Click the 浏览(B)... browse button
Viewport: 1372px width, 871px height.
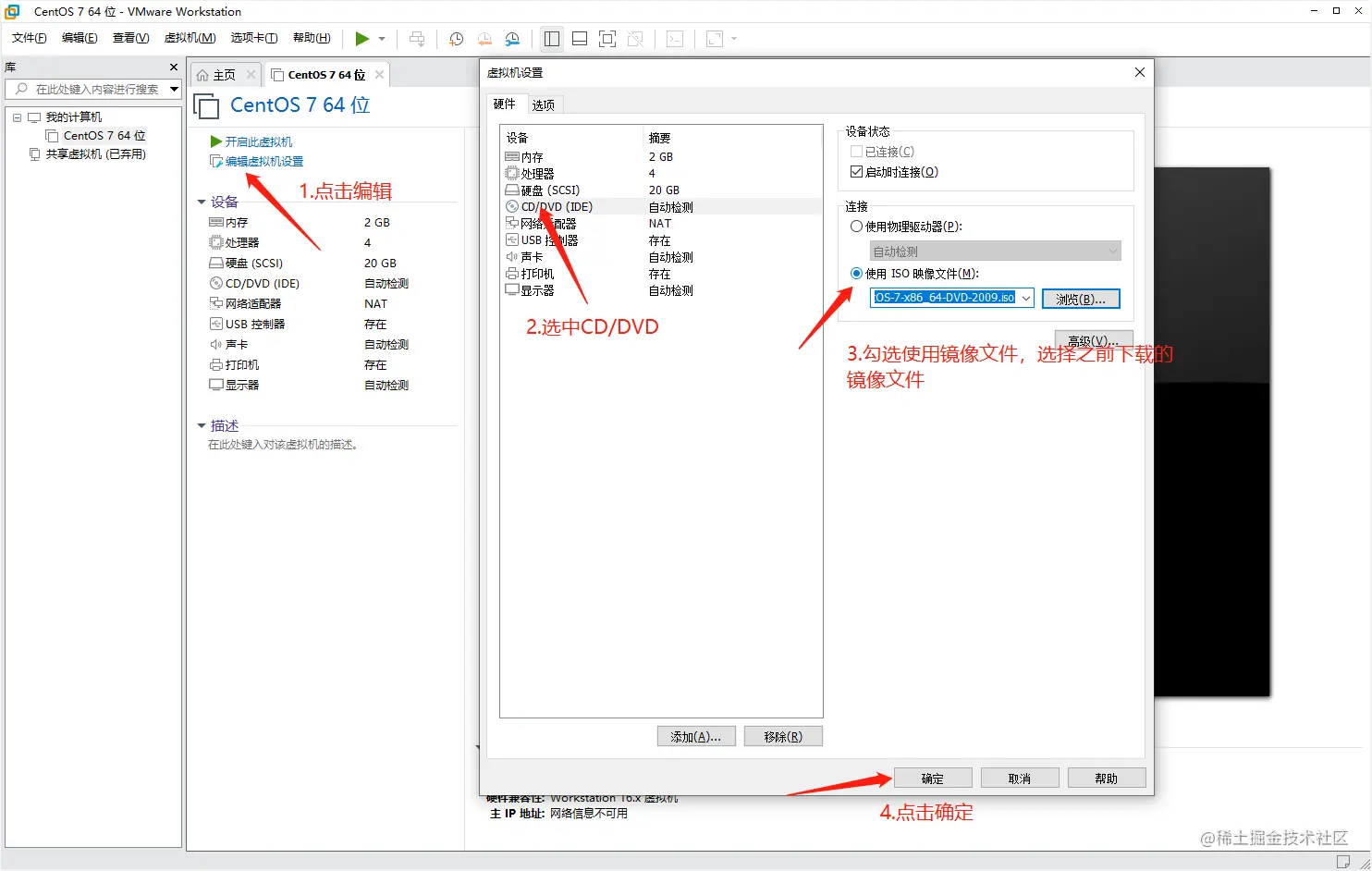[1081, 299]
